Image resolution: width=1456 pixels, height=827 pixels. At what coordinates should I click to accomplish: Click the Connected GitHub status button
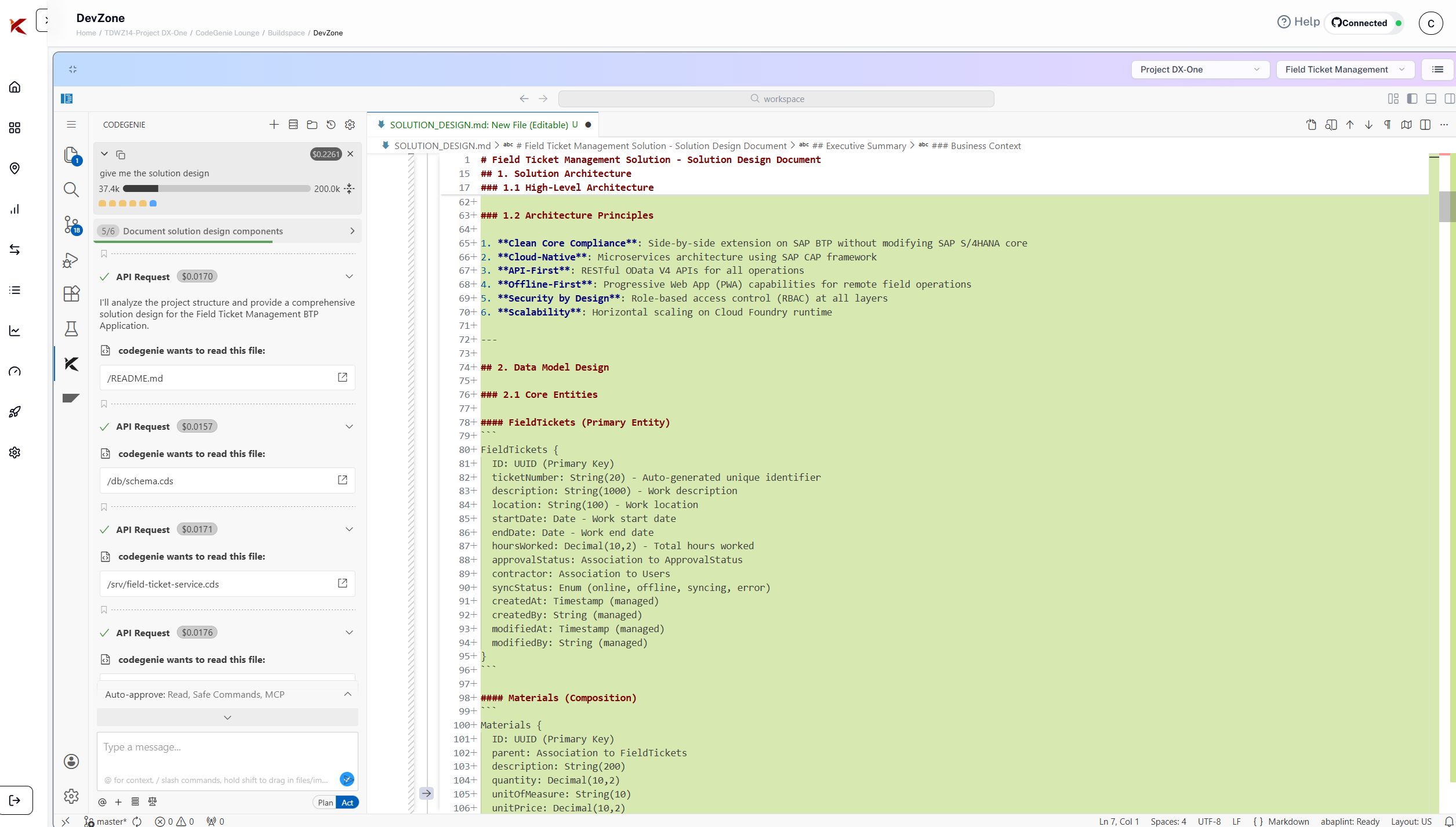(x=1360, y=23)
